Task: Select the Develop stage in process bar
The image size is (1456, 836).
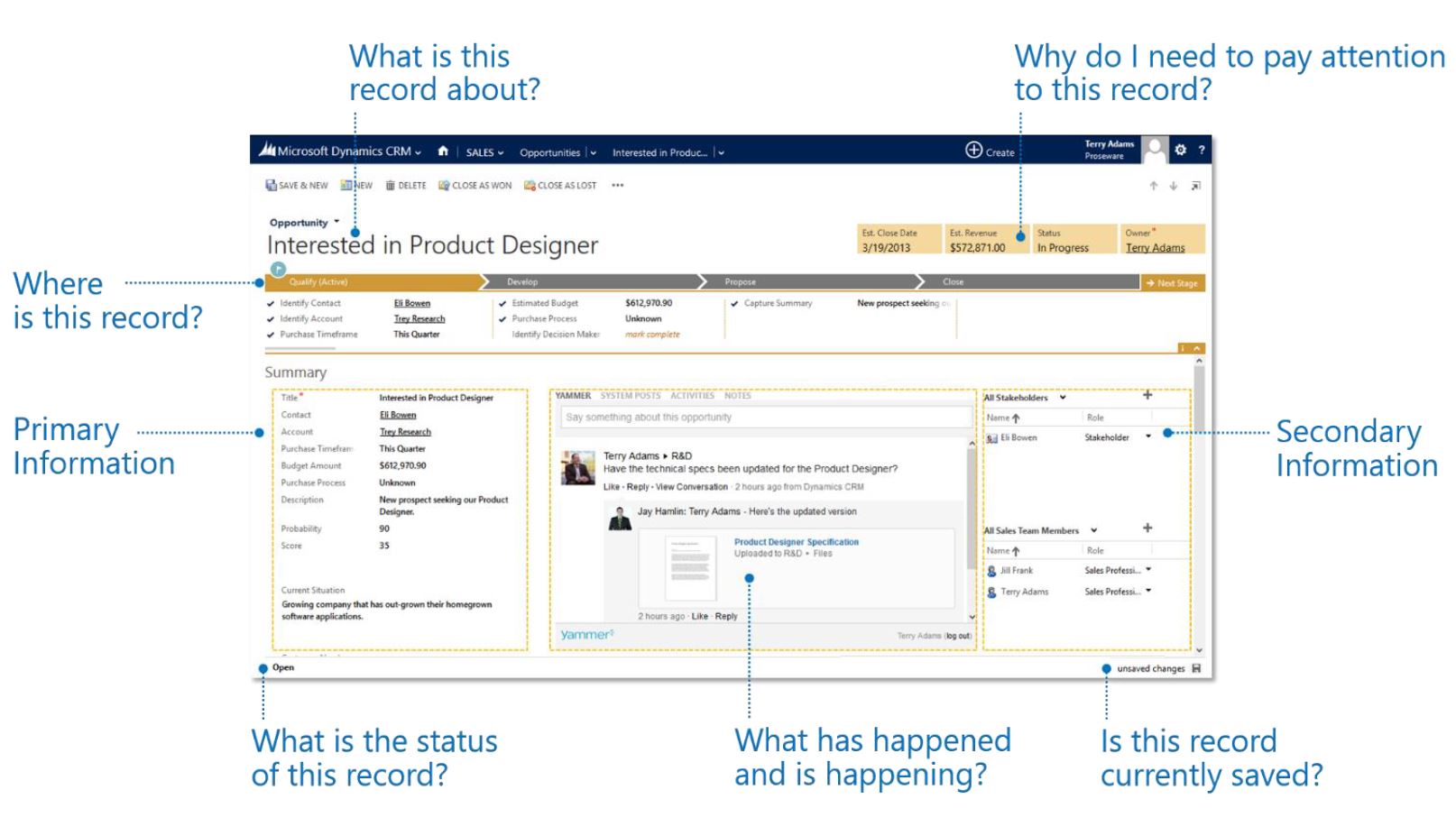Action: click(x=522, y=282)
